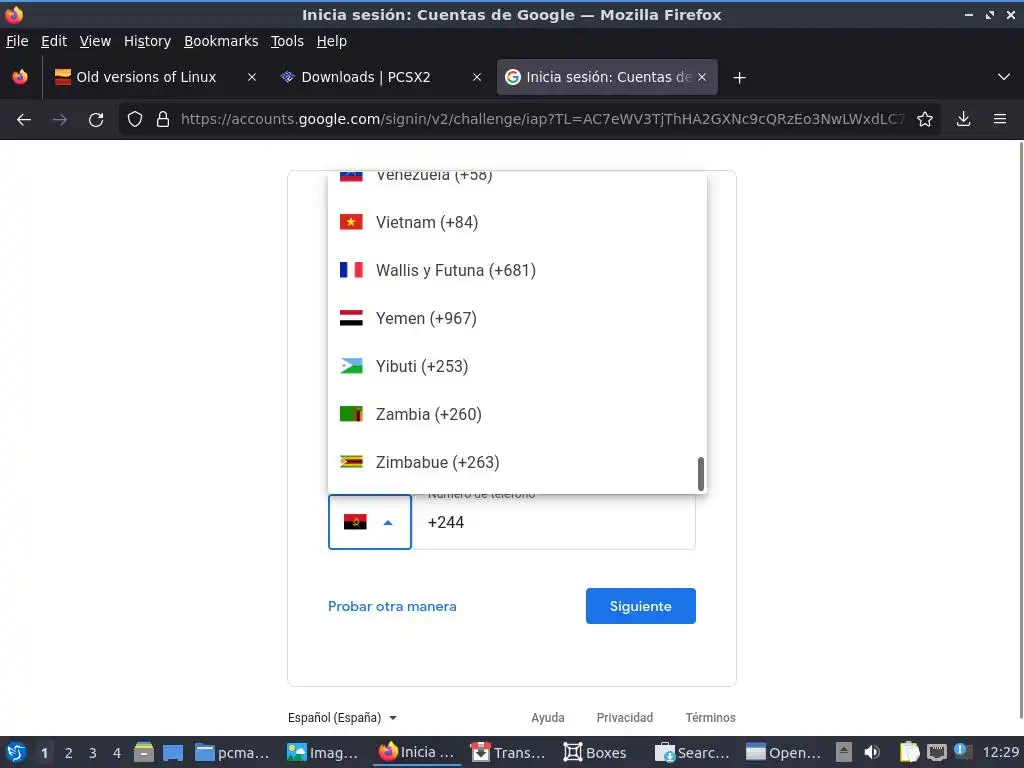
Task: Open the Firefox hamburger application menu
Action: point(1000,119)
